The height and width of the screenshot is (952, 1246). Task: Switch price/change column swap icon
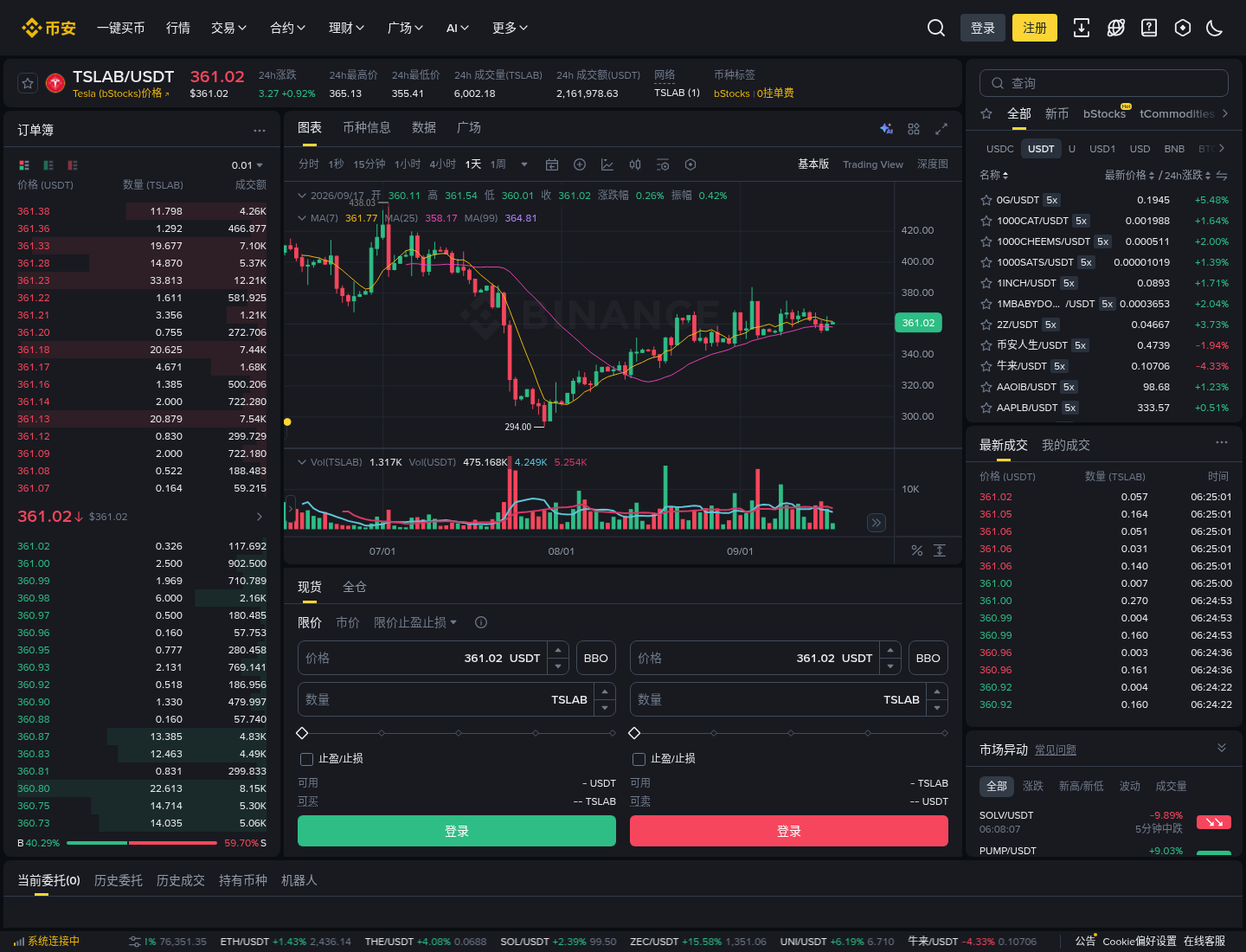(x=1222, y=175)
